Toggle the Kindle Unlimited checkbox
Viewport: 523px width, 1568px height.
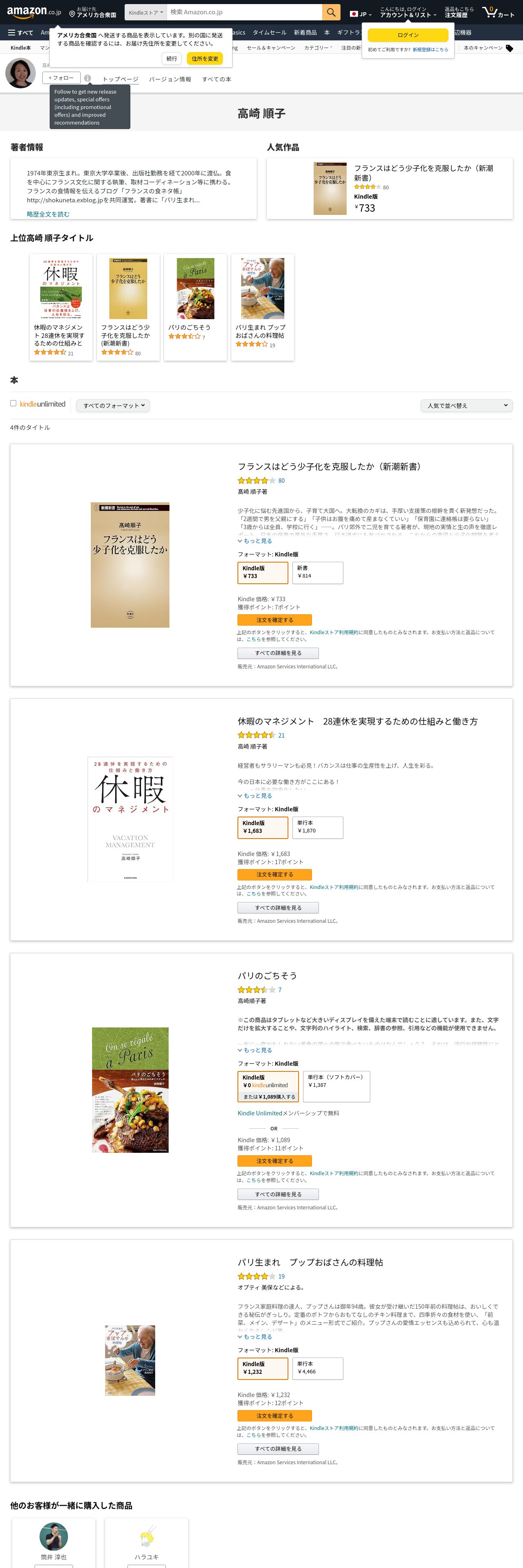coord(13,403)
